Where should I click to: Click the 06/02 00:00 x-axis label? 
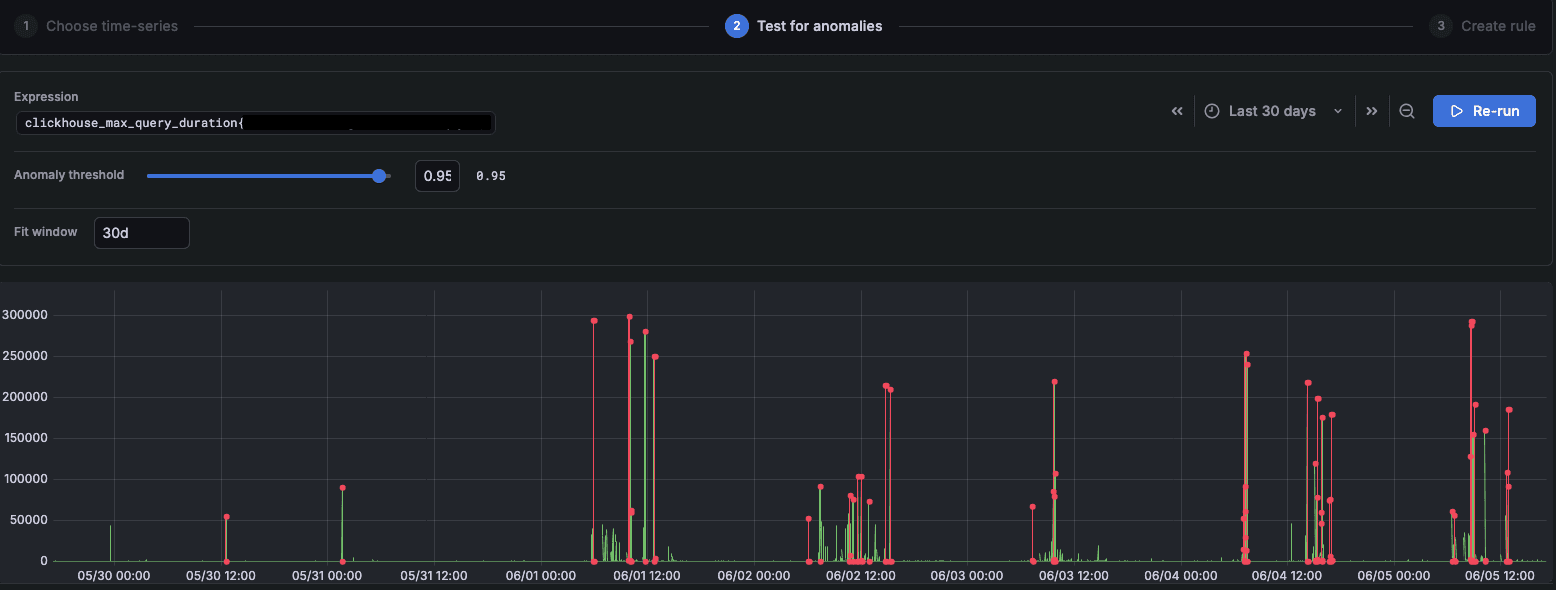(x=754, y=576)
